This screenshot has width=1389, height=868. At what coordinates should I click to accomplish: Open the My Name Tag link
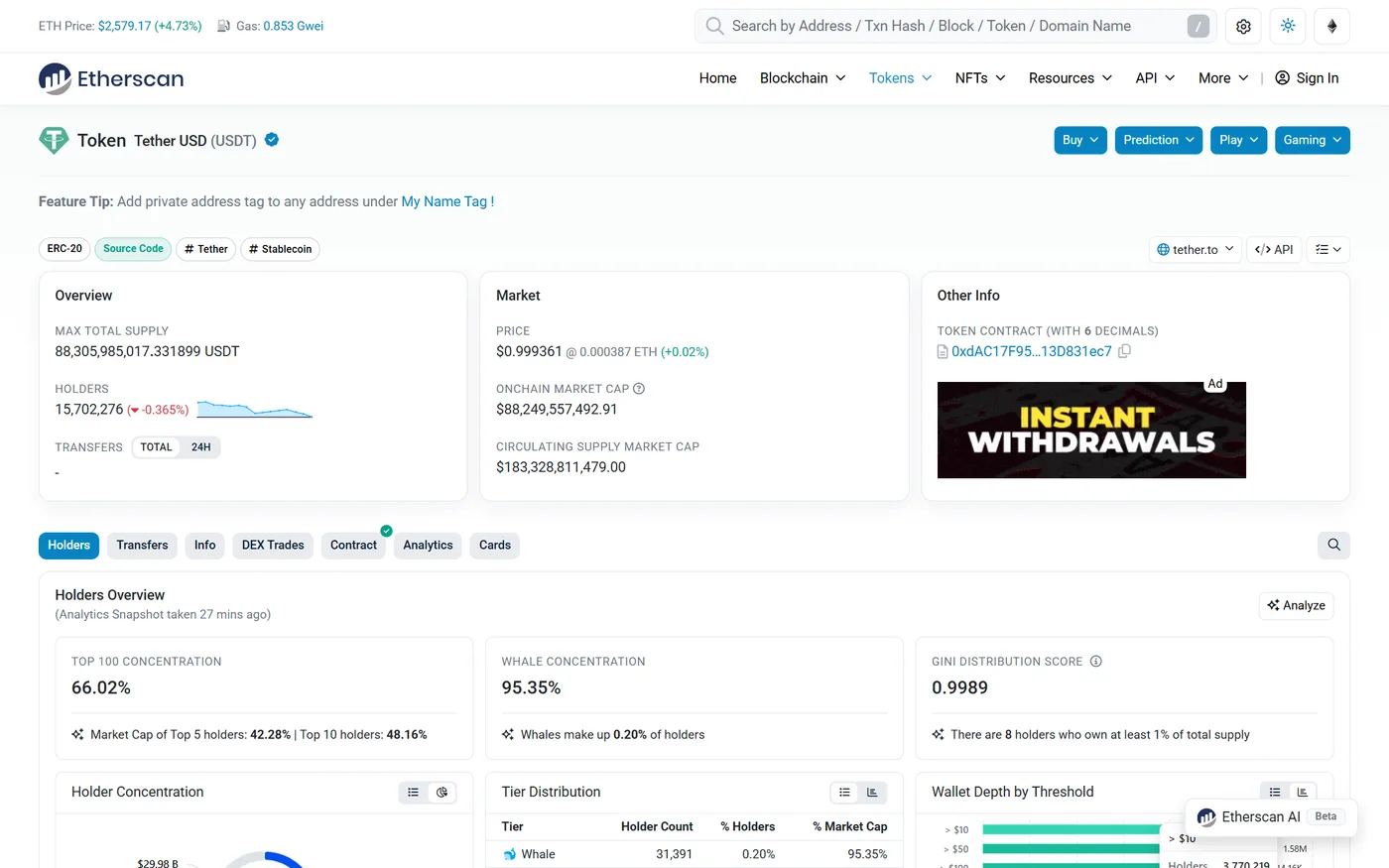pos(447,201)
